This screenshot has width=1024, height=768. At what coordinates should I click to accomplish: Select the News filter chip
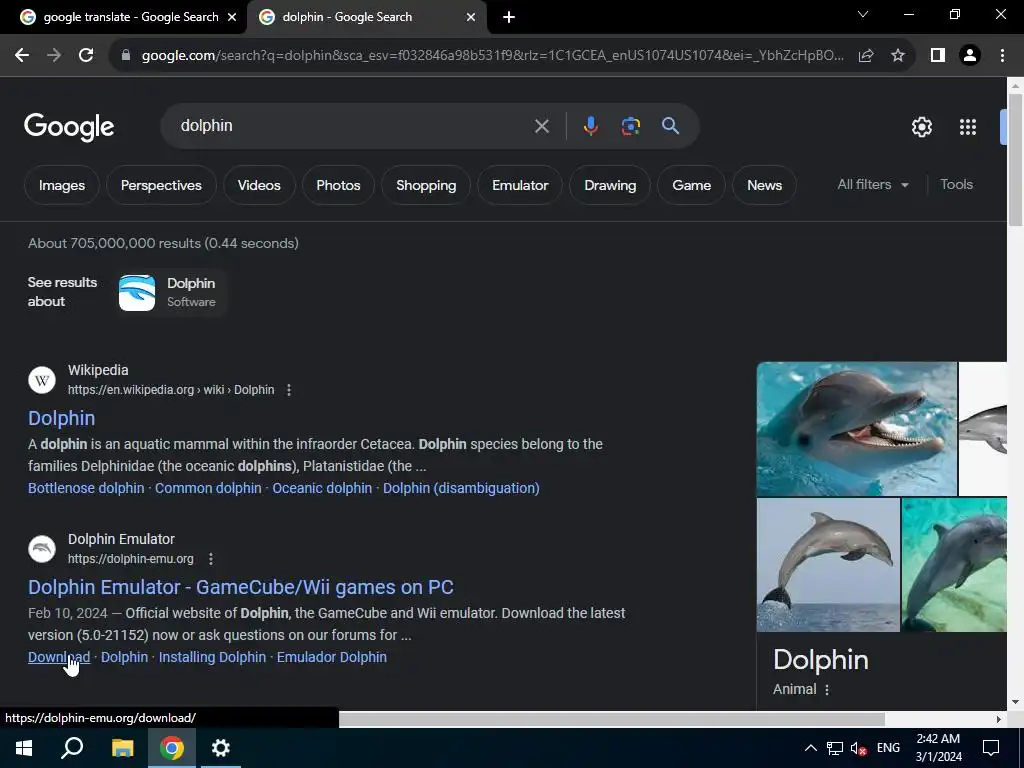[764, 185]
